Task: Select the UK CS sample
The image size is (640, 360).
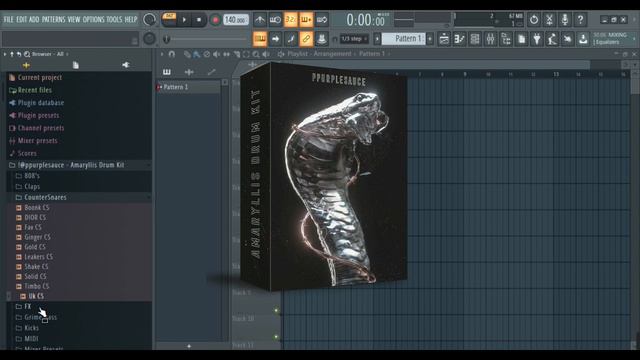Action: 32,296
